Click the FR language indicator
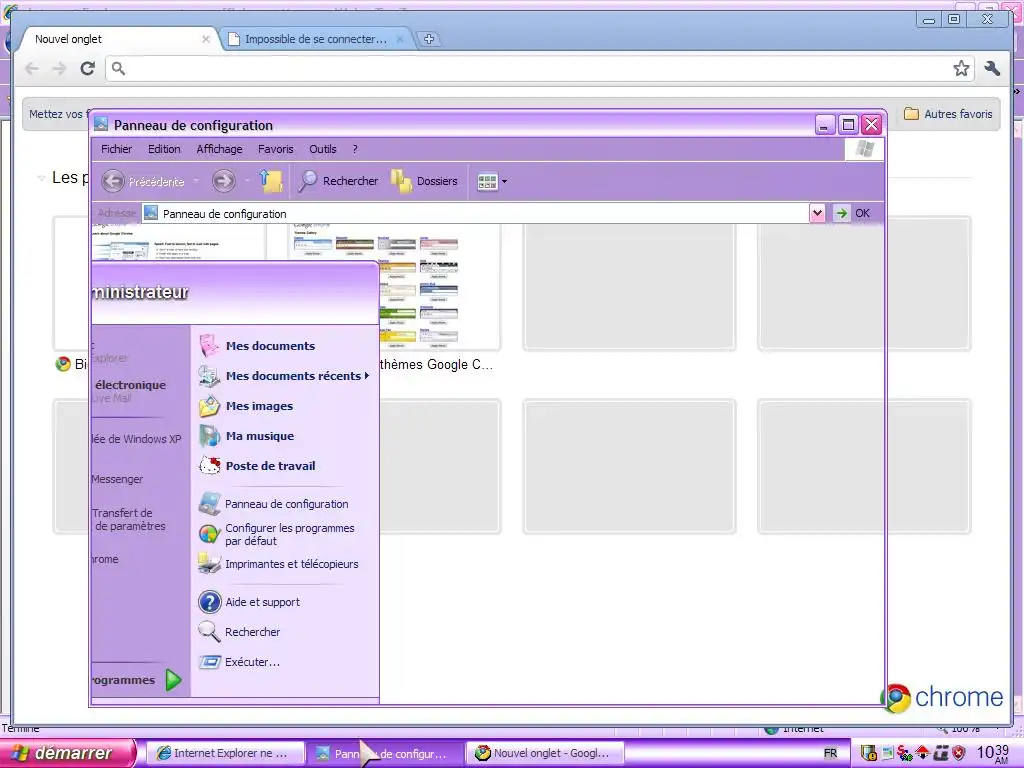This screenshot has width=1024, height=768. 830,754
